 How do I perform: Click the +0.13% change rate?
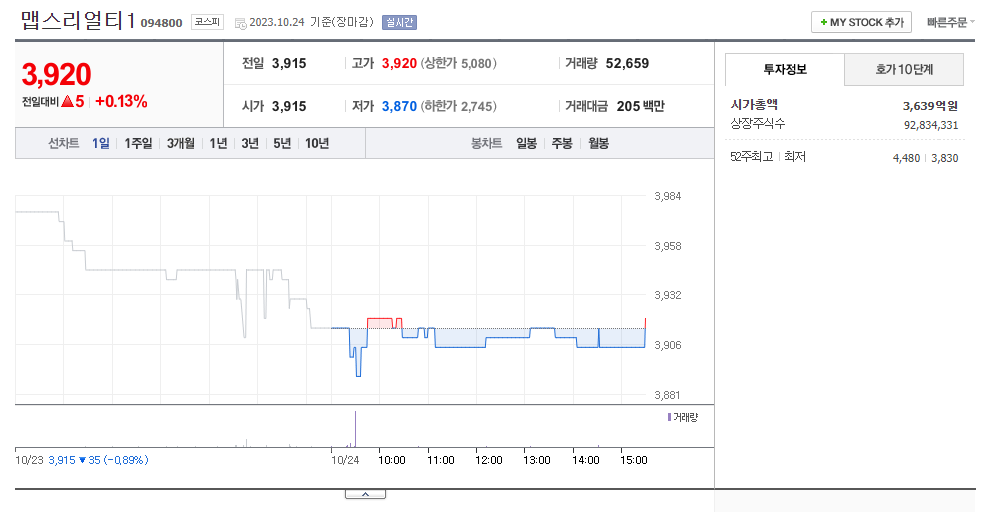point(121,101)
